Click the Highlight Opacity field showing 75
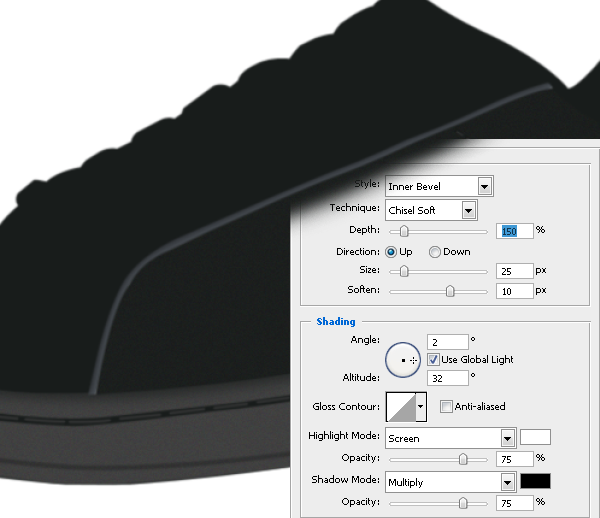This screenshot has height=518, width=600. click(514, 459)
